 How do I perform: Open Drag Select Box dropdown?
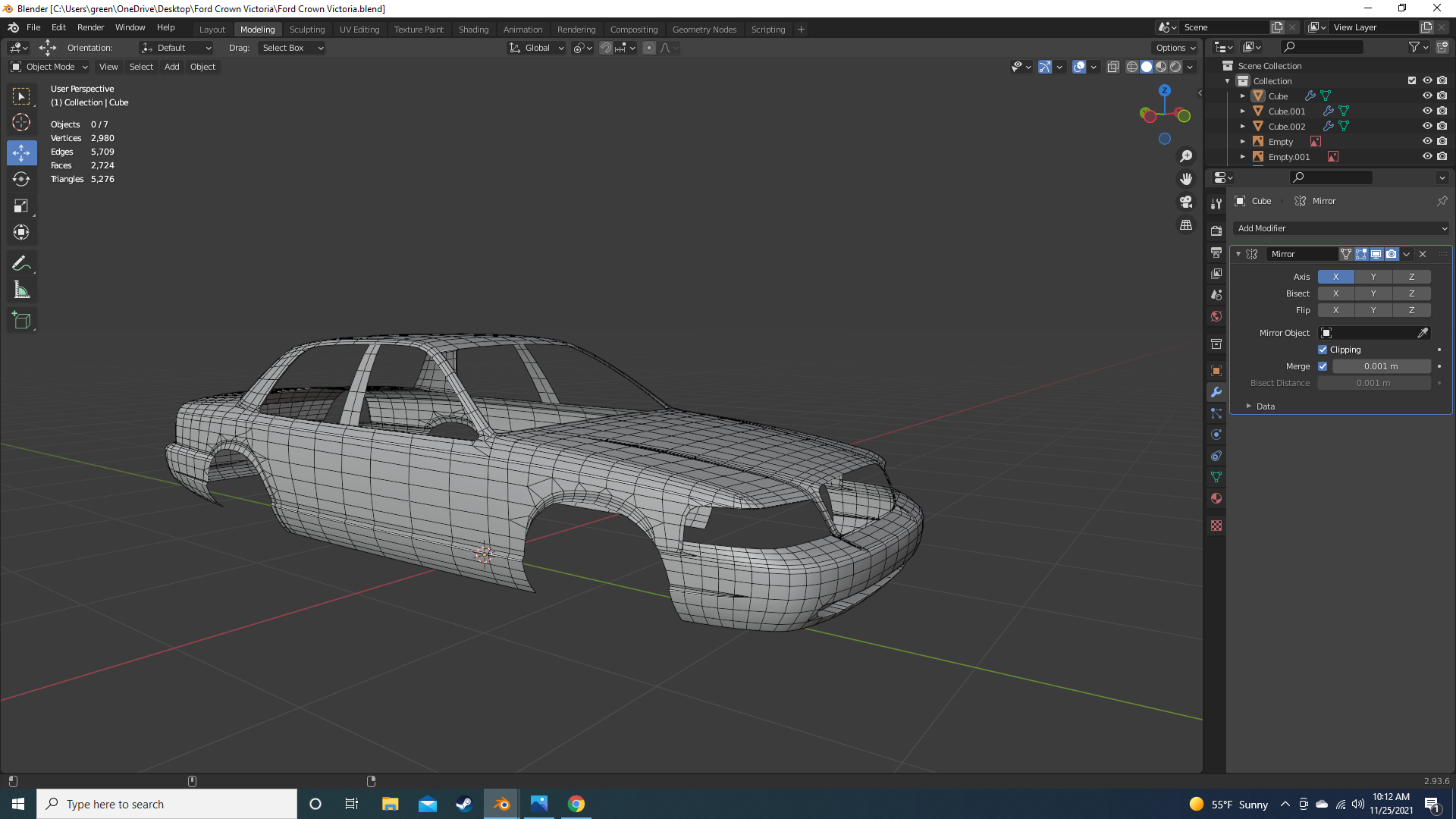click(x=292, y=48)
